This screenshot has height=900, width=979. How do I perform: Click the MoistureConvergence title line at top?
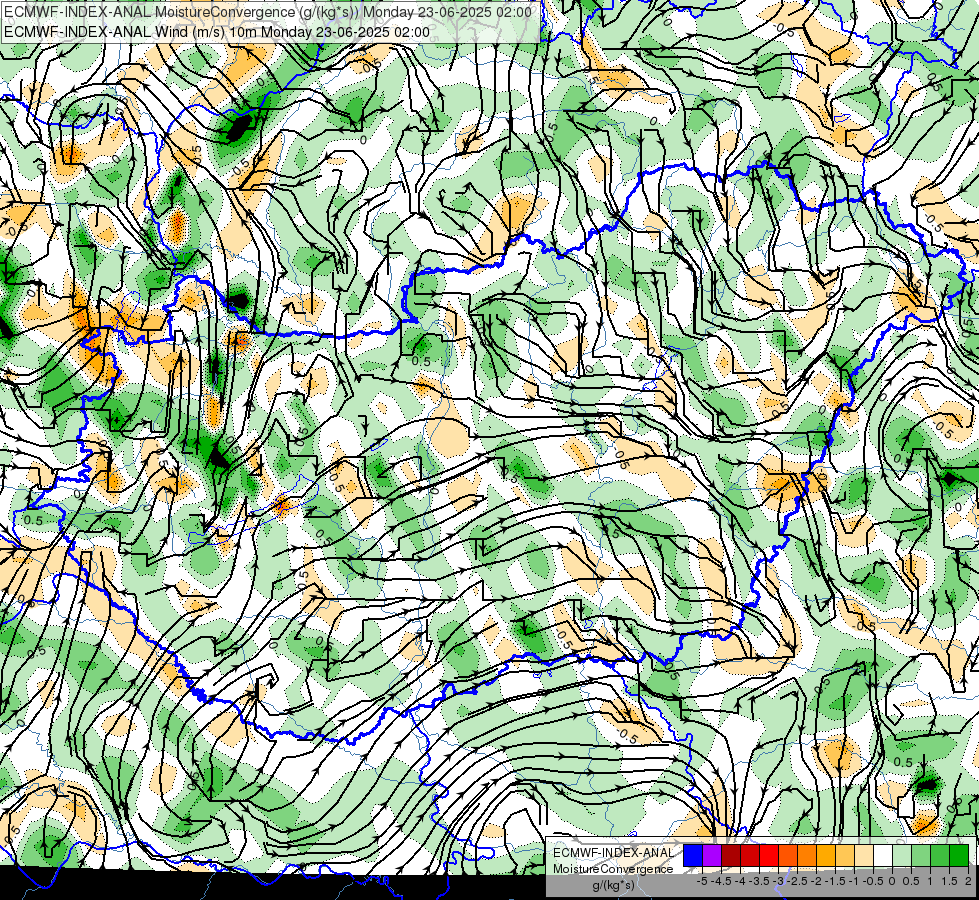(x=267, y=12)
